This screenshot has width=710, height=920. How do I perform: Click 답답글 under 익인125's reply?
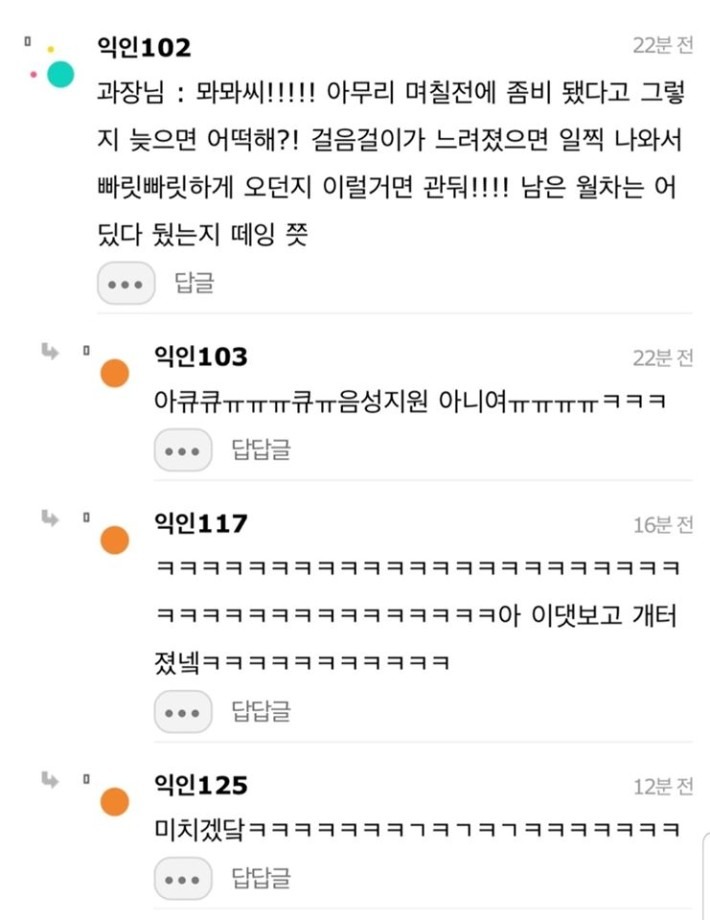[262, 878]
